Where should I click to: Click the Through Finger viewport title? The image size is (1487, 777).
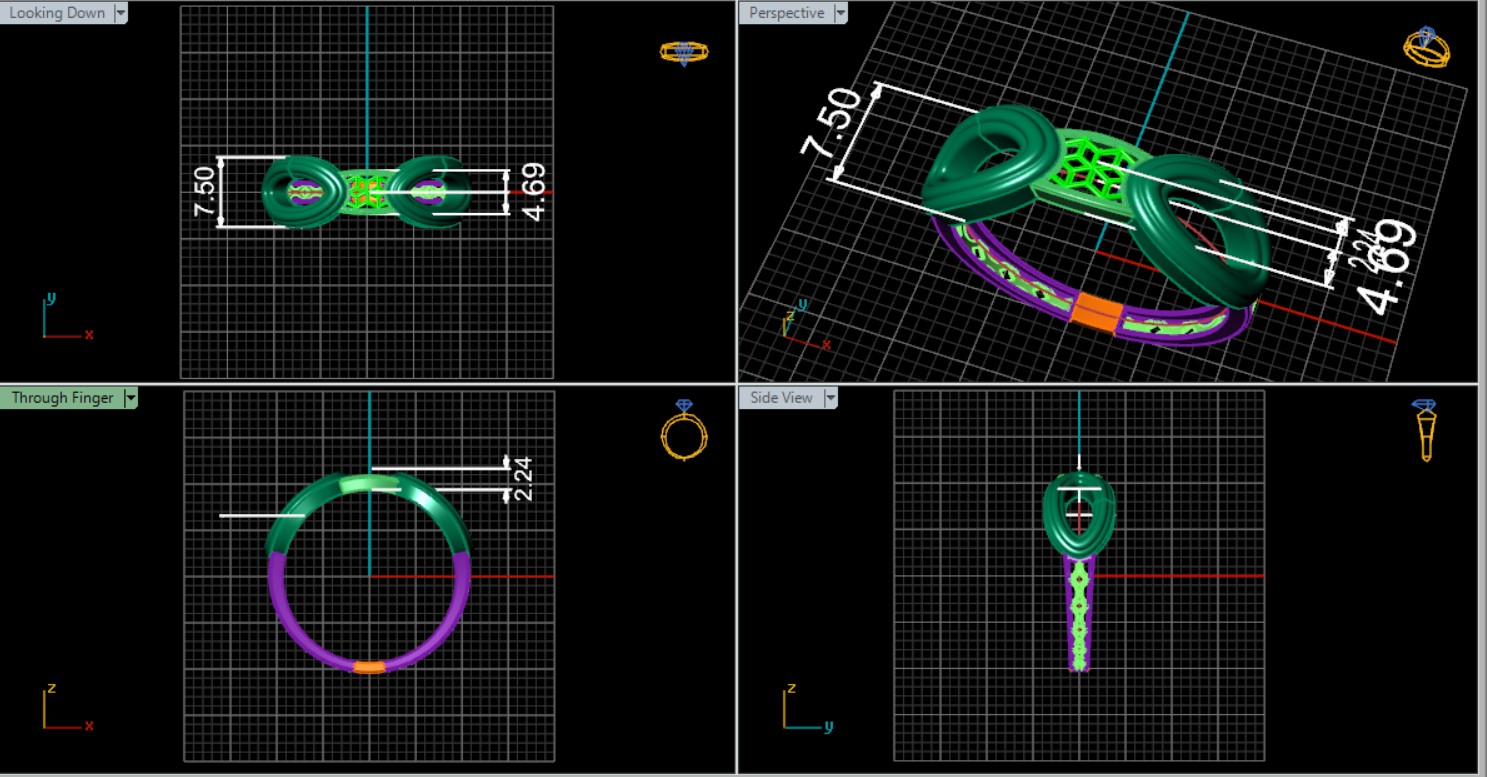pyautogui.click(x=62, y=398)
